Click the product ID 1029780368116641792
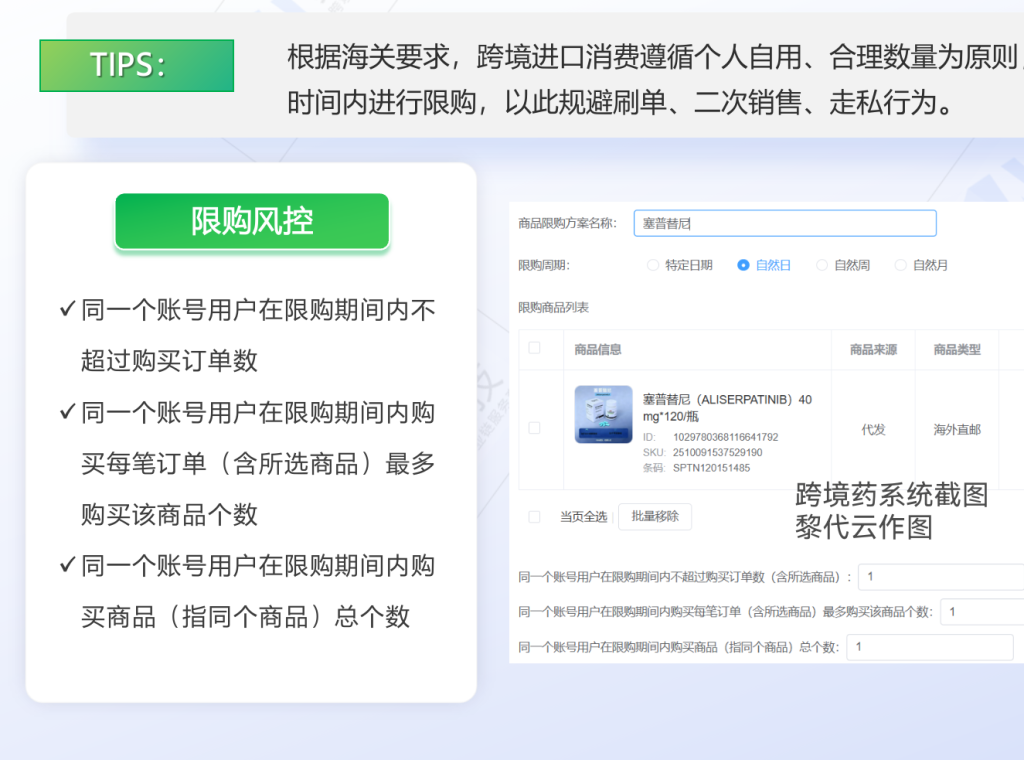The width and height of the screenshot is (1024, 760). (726, 437)
